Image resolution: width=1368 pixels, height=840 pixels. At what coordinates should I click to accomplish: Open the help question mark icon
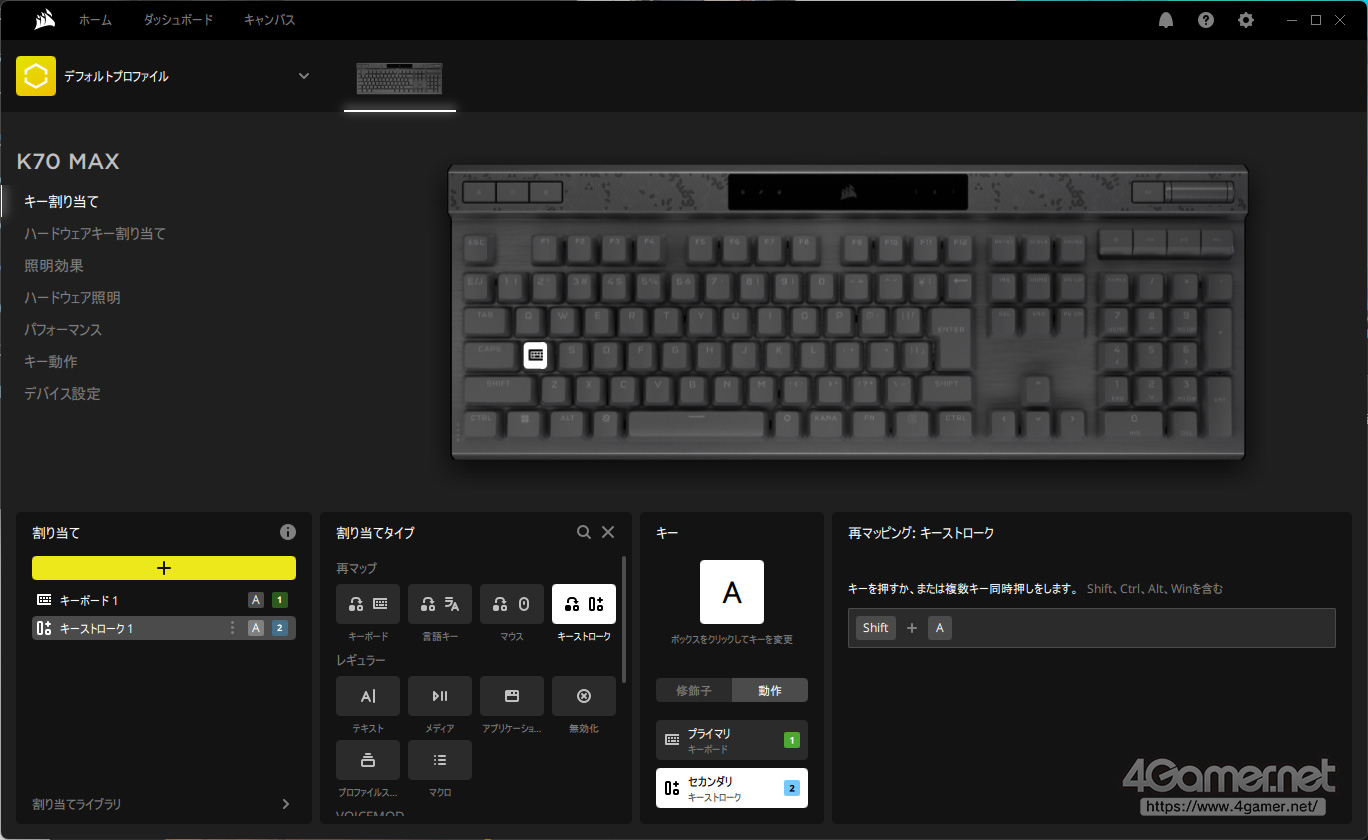[x=1206, y=20]
